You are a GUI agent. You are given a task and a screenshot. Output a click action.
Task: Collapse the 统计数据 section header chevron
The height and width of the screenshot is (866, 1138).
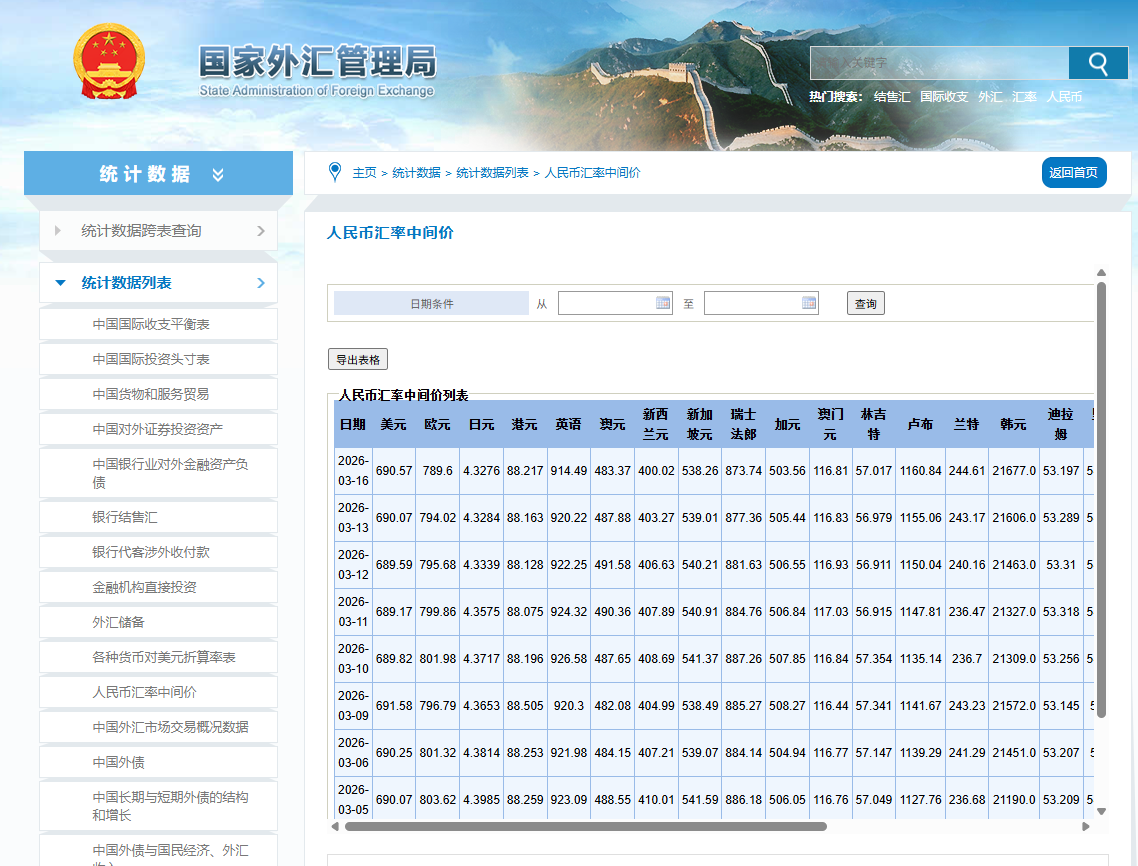click(218, 175)
